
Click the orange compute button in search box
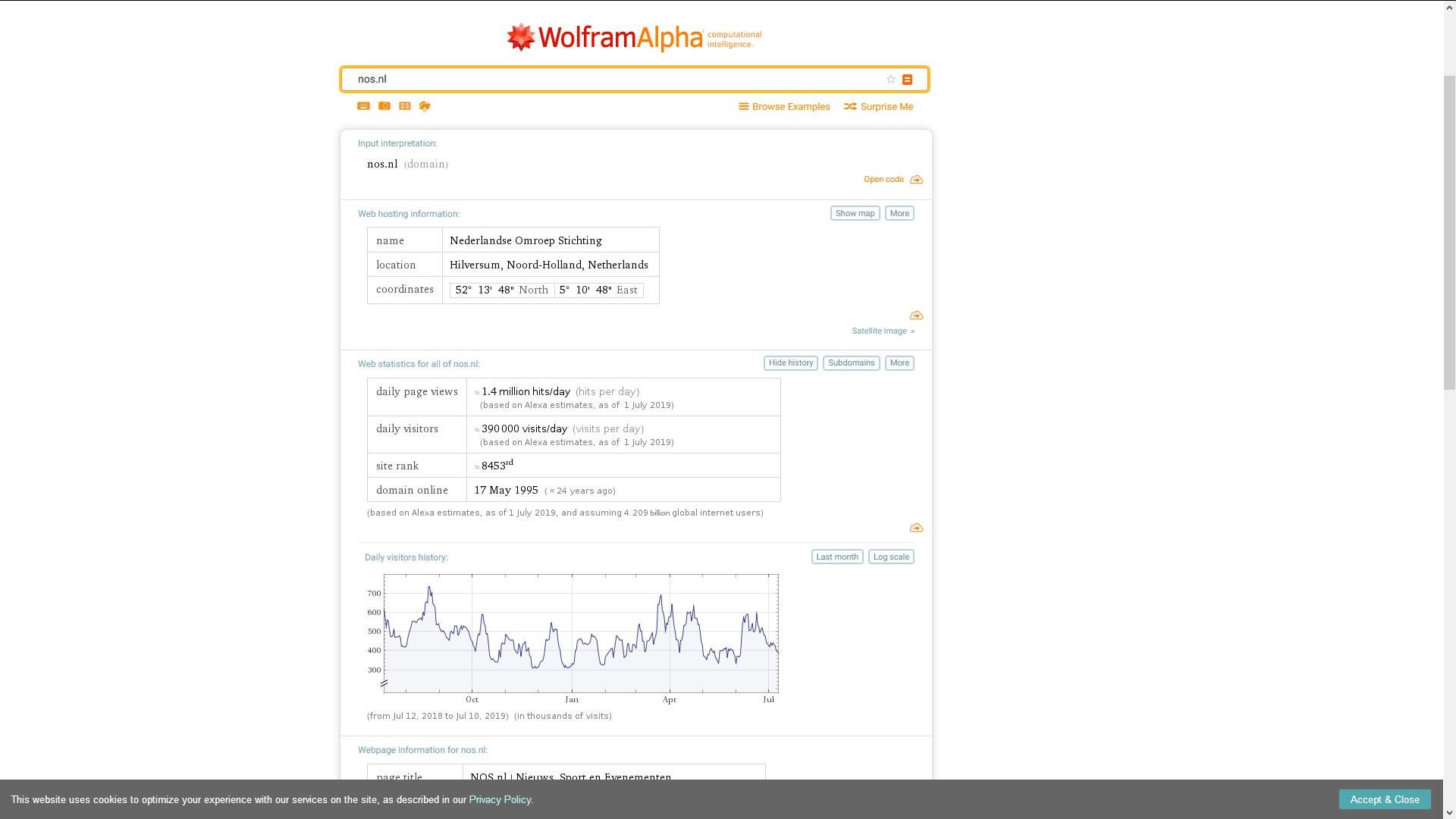[x=907, y=80]
